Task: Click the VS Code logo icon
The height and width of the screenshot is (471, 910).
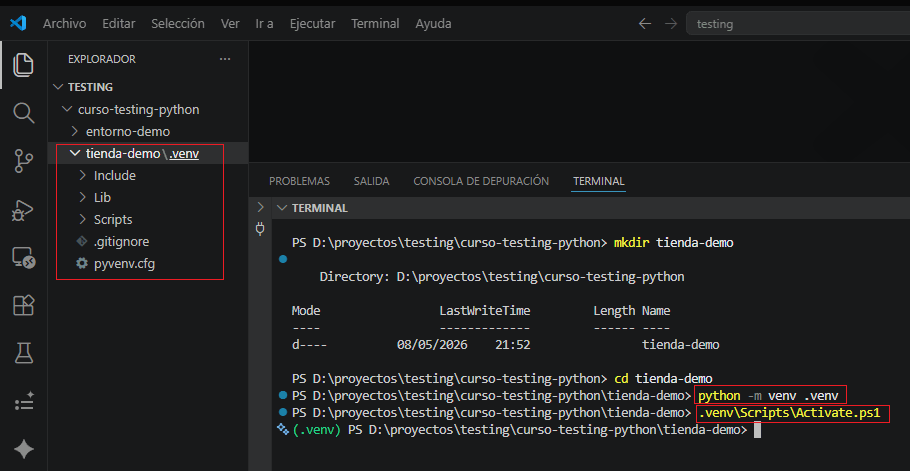Action: click(x=18, y=24)
